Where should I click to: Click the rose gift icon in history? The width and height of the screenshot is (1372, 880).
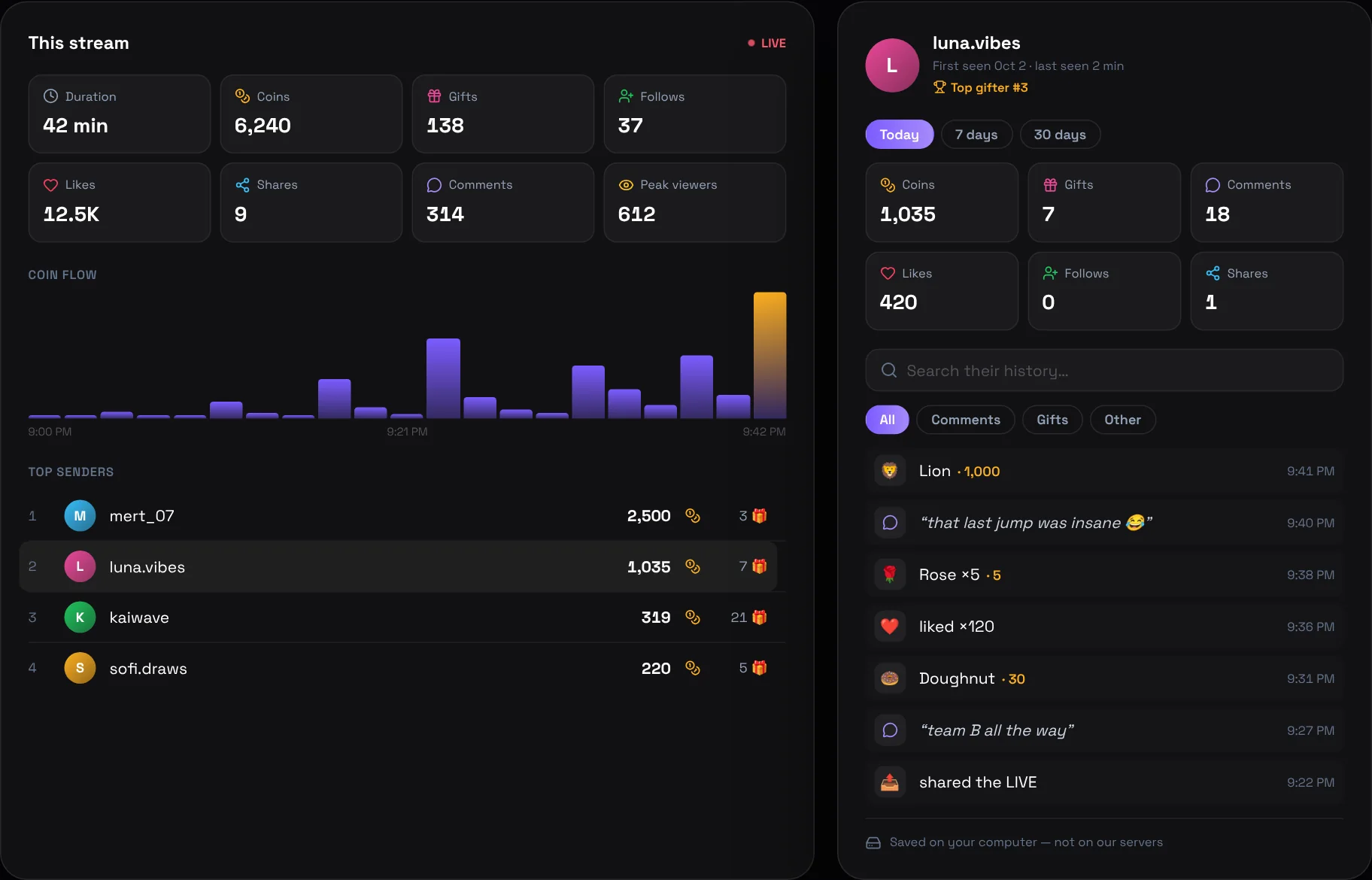890,575
